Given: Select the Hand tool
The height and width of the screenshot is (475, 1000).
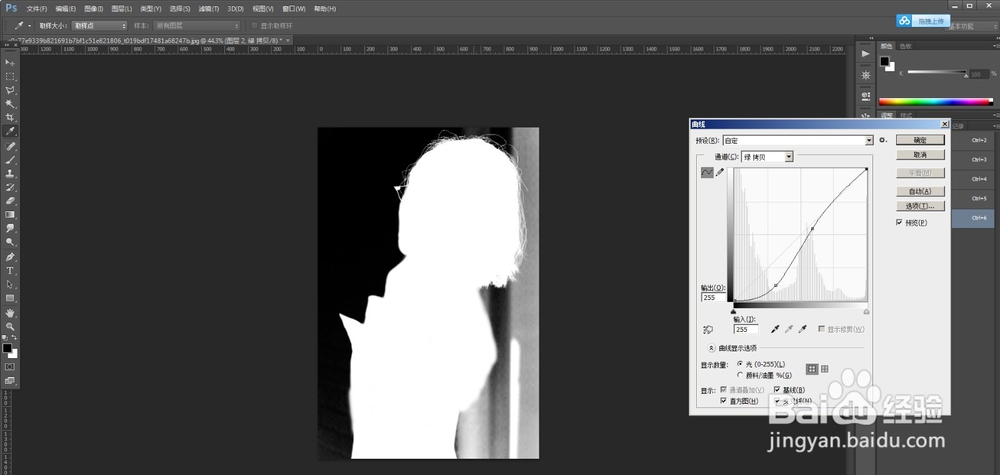Looking at the screenshot, I should coord(10,313).
